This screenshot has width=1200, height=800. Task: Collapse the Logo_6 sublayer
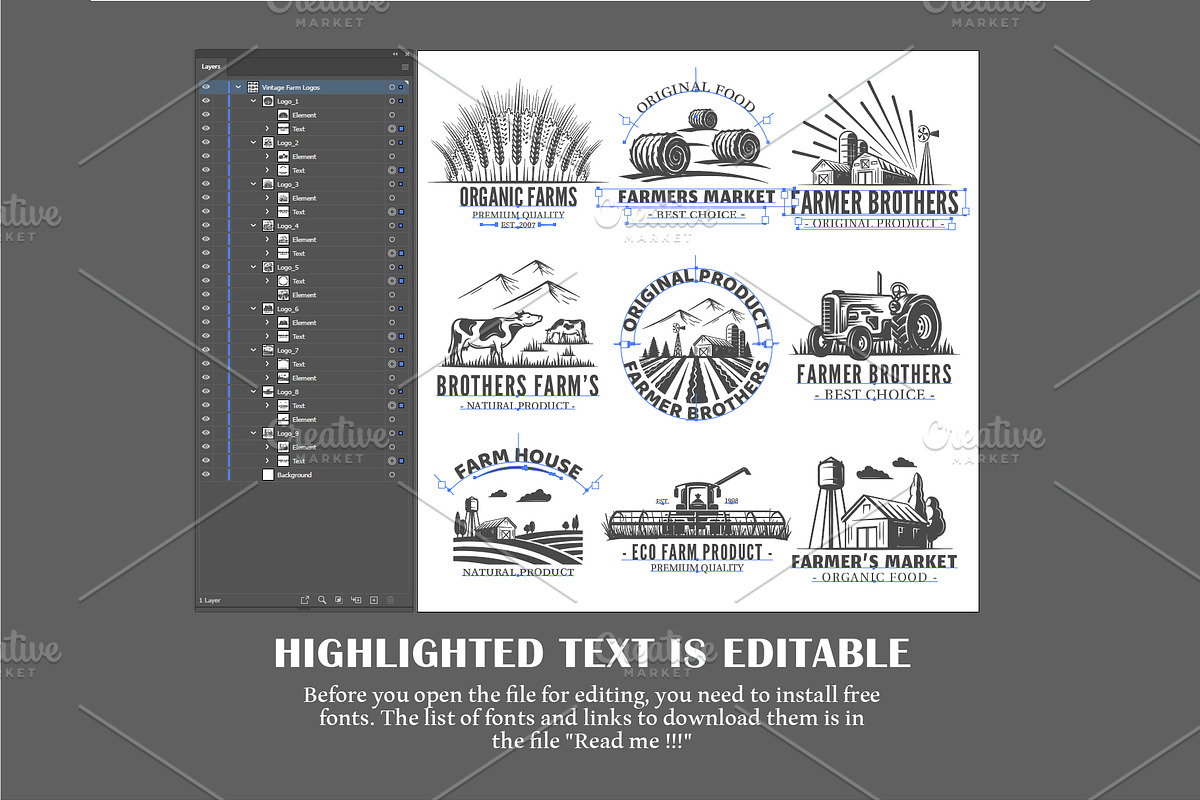pyautogui.click(x=253, y=309)
